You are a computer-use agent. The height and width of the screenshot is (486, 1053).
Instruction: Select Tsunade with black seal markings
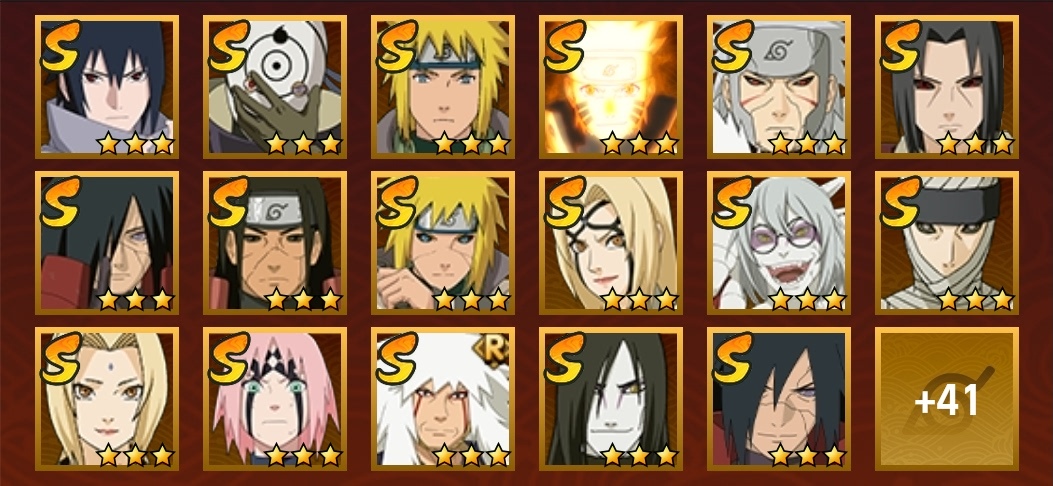[x=610, y=243]
